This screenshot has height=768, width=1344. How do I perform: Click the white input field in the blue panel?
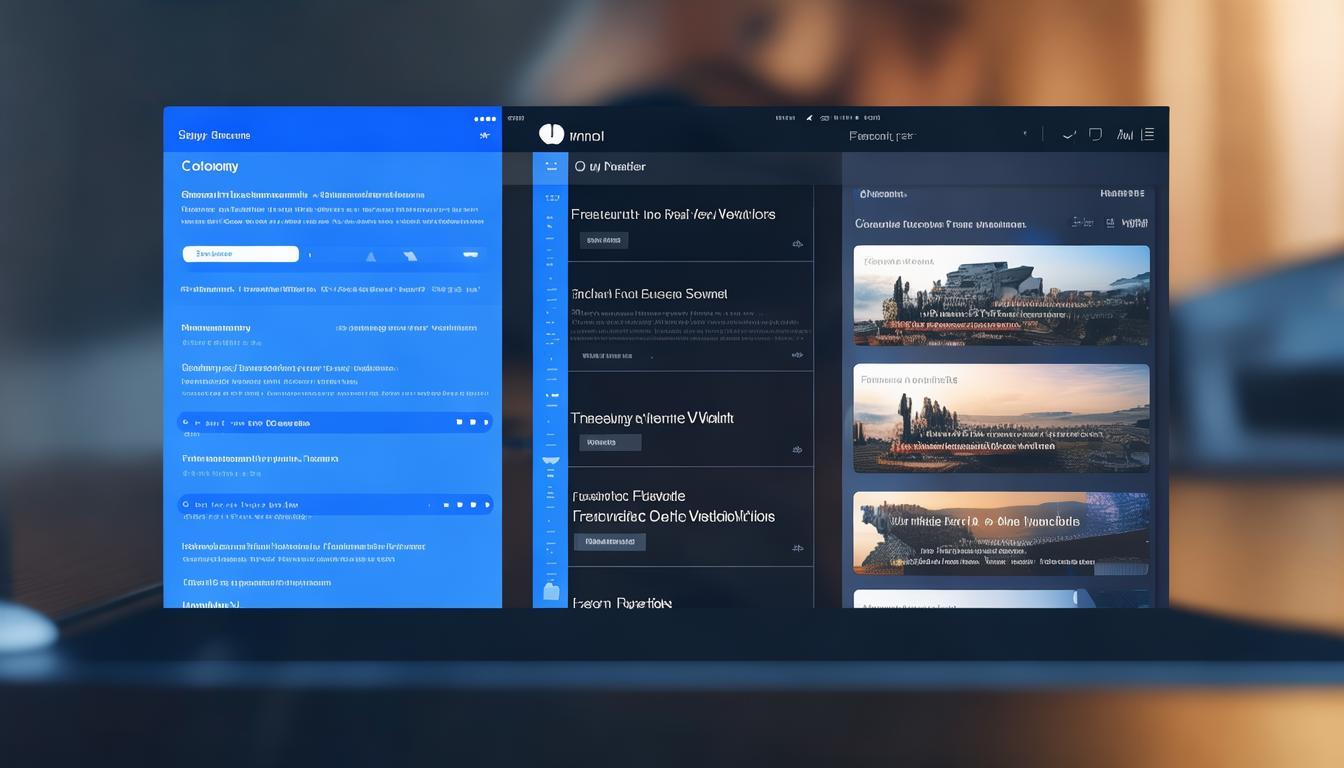coord(241,254)
